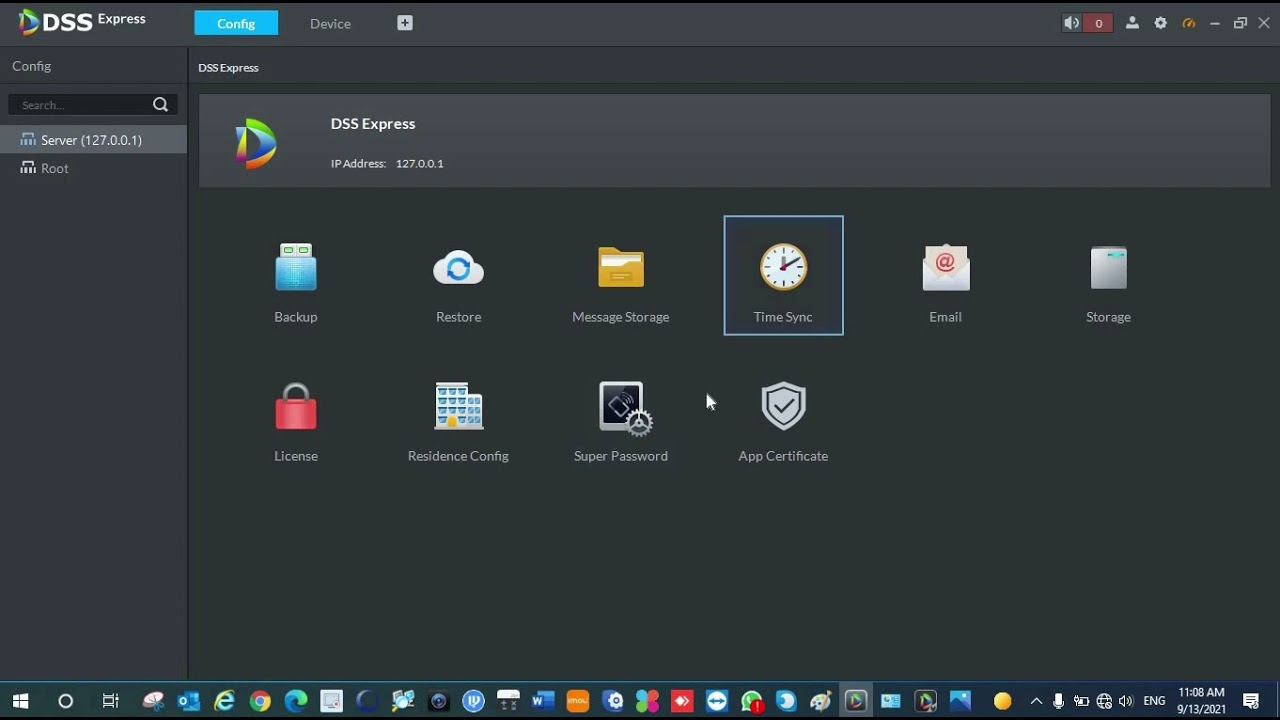This screenshot has width=1280, height=720.
Task: Click the alarm speaker icon
Action: (x=1072, y=23)
